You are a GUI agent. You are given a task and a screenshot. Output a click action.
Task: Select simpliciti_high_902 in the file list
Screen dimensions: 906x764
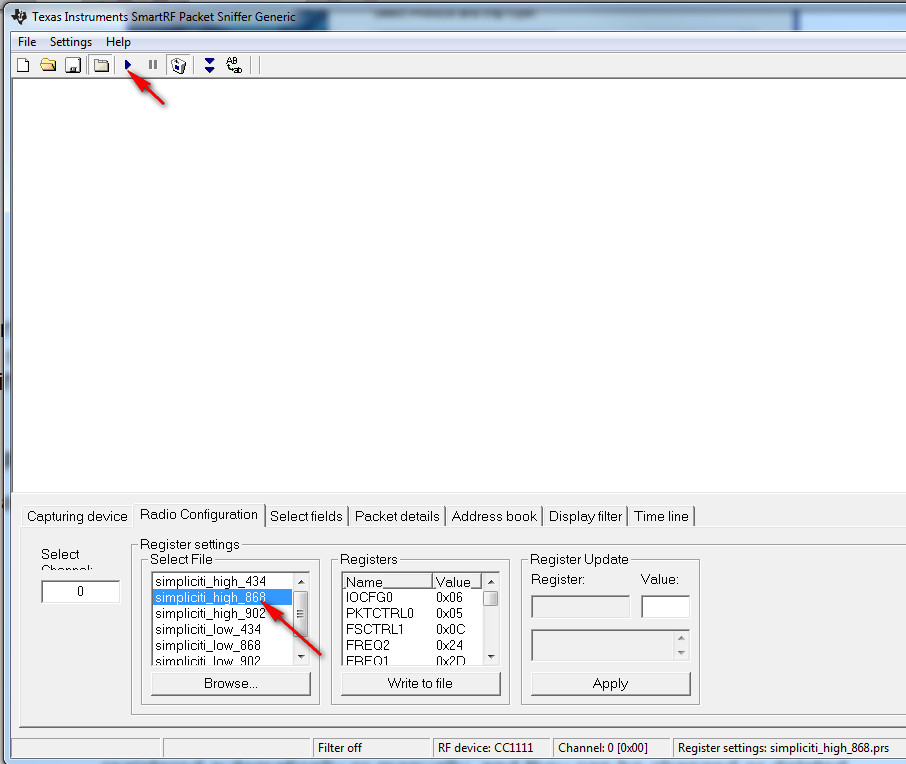[x=222, y=613]
